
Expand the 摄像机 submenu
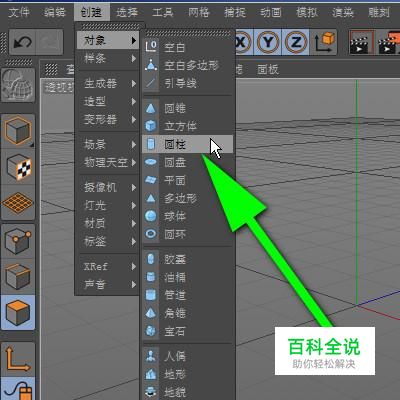click(x=108, y=187)
